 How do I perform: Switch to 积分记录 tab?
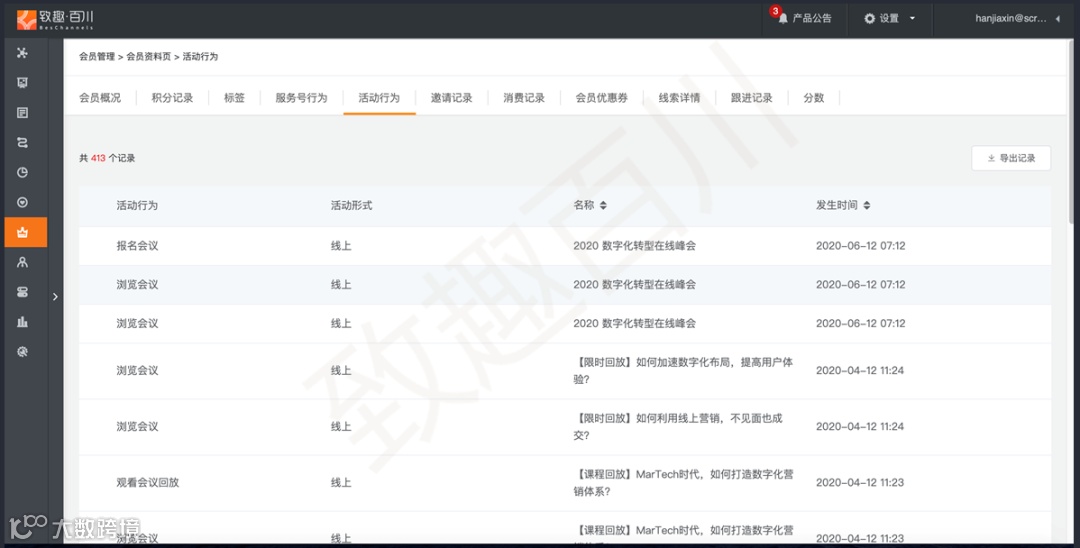(x=172, y=98)
